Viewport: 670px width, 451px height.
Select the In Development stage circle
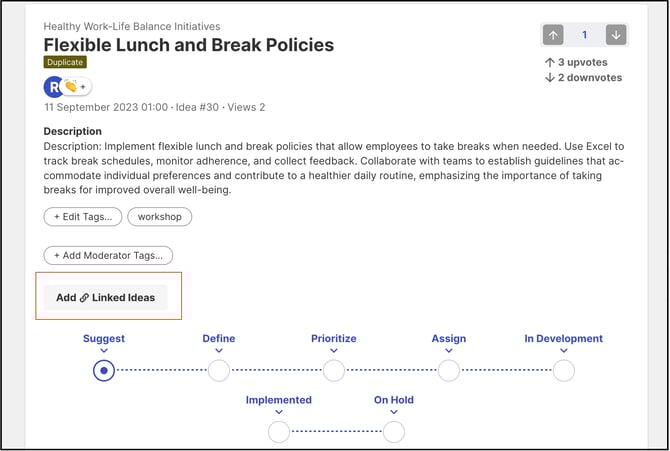pyautogui.click(x=564, y=371)
